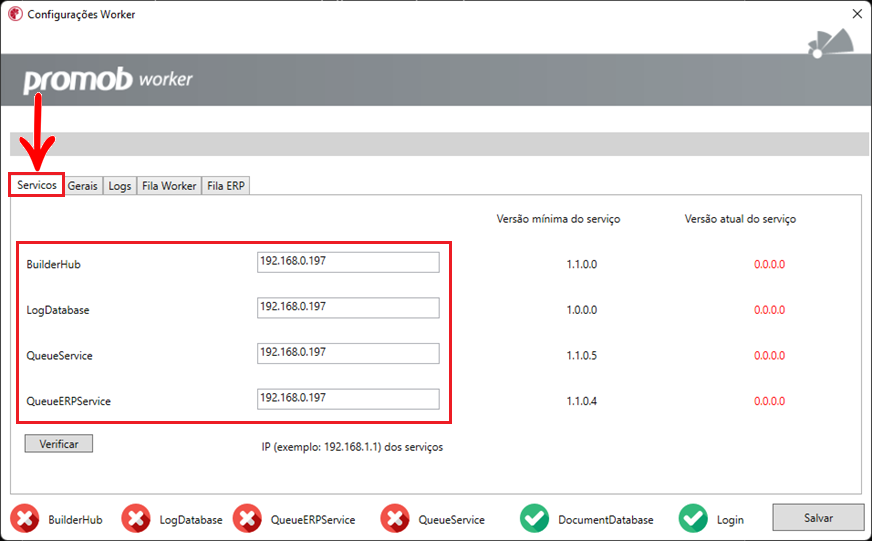872x541 pixels.
Task: Click QueueERPService's red current version 0.0.0.0
Action: (770, 401)
